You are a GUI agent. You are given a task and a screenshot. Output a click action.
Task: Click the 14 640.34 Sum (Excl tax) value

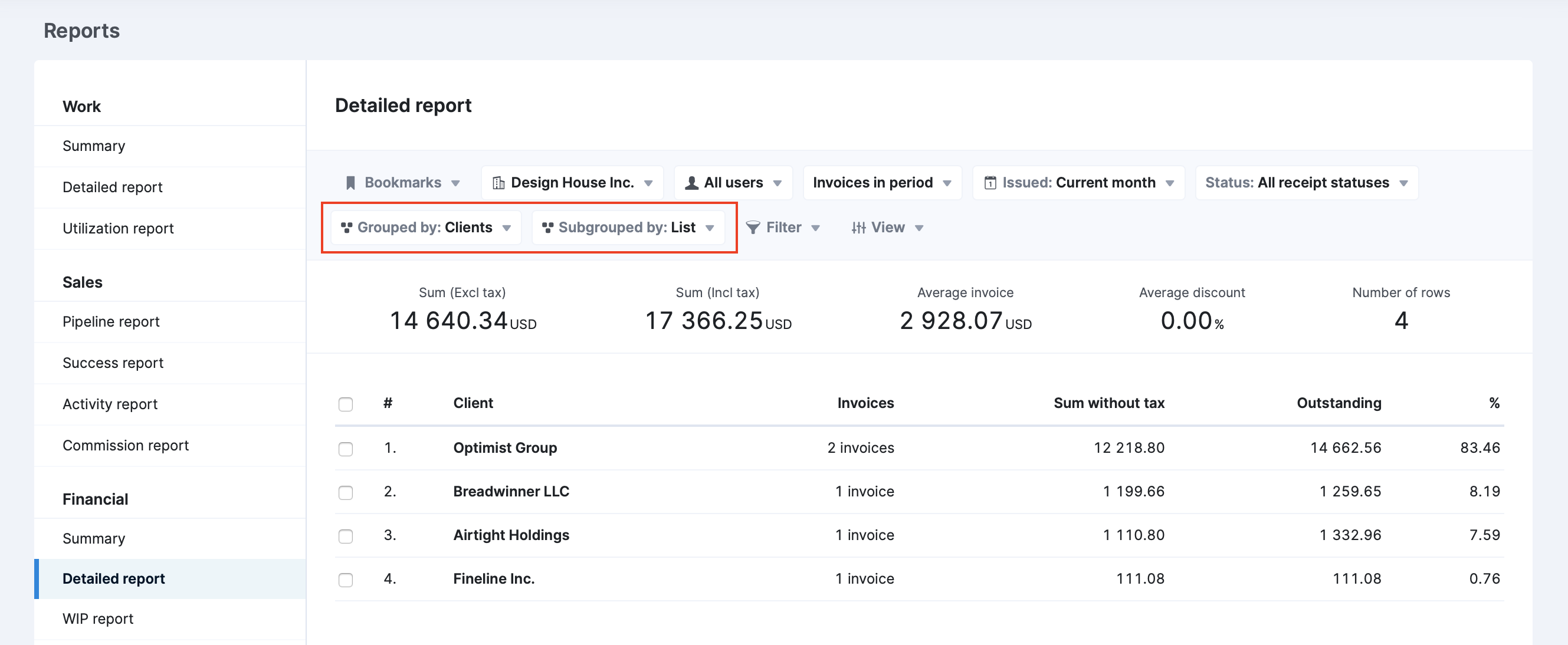pos(448,321)
